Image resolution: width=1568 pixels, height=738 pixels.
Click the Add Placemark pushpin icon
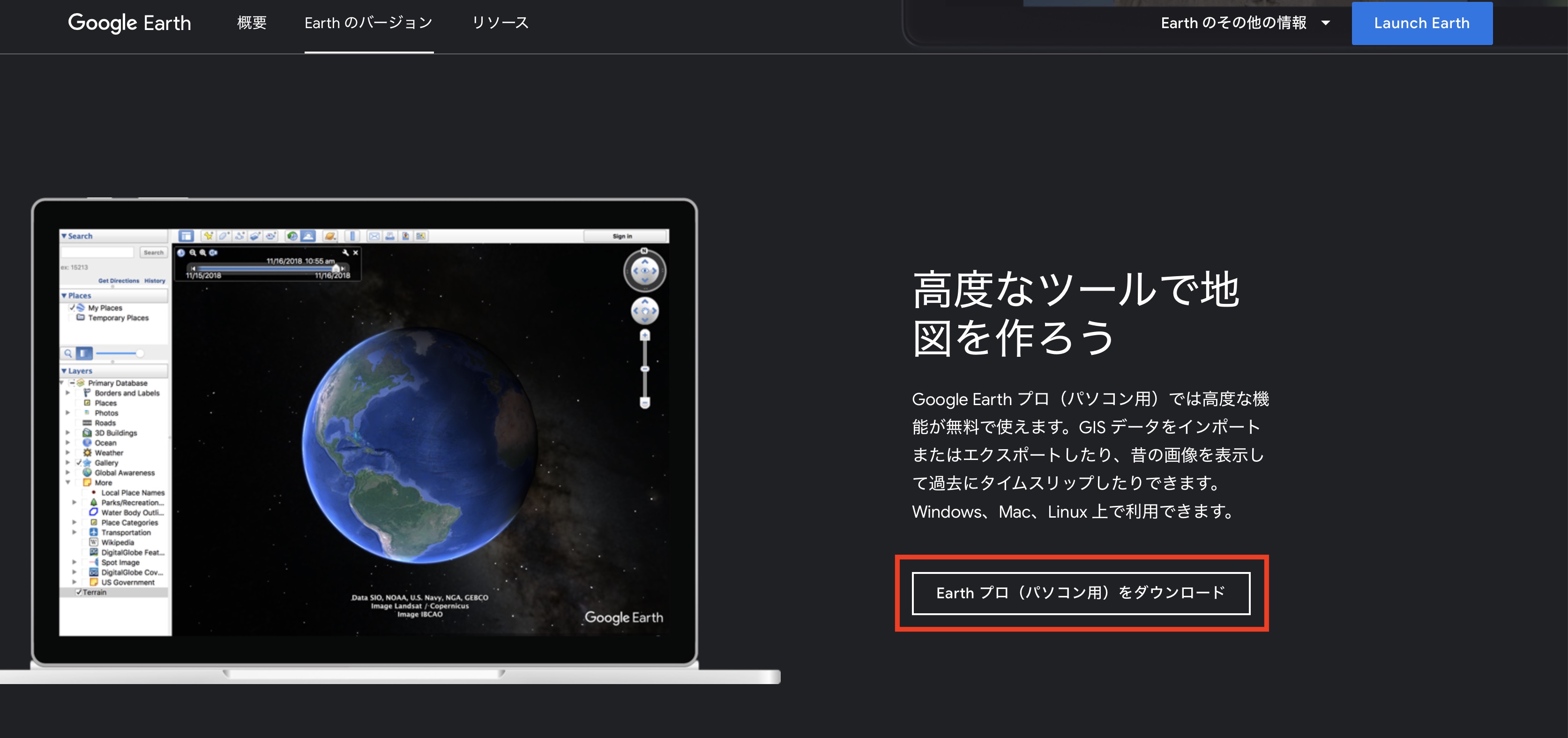tap(208, 236)
